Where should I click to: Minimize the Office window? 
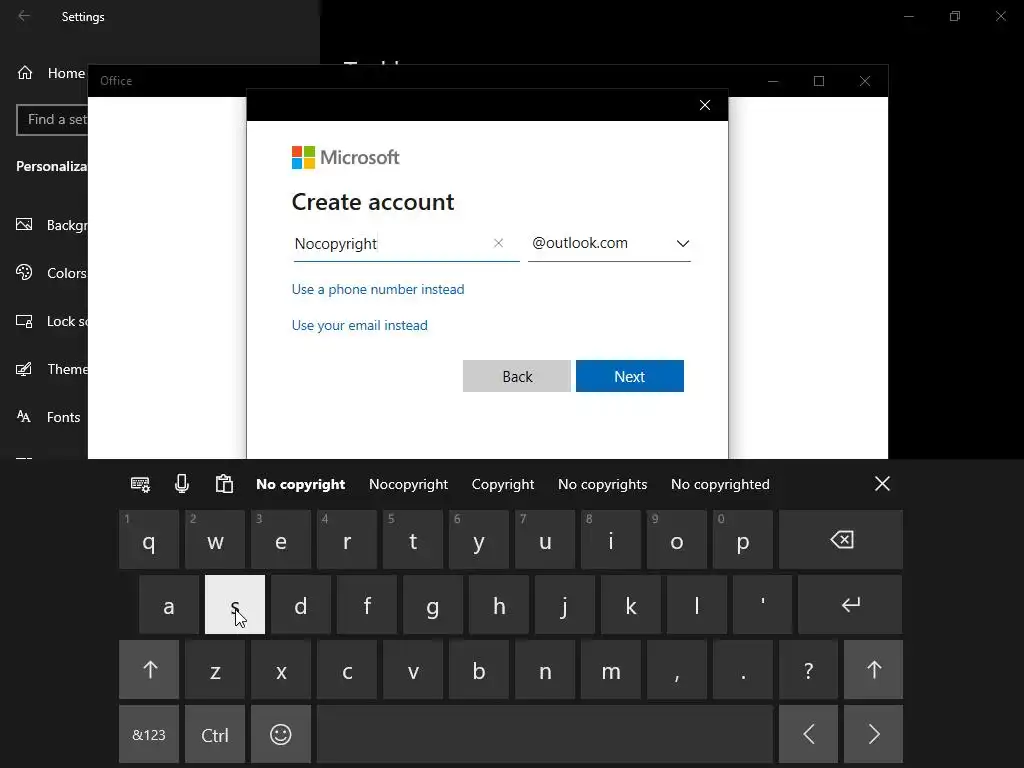pyautogui.click(x=773, y=81)
